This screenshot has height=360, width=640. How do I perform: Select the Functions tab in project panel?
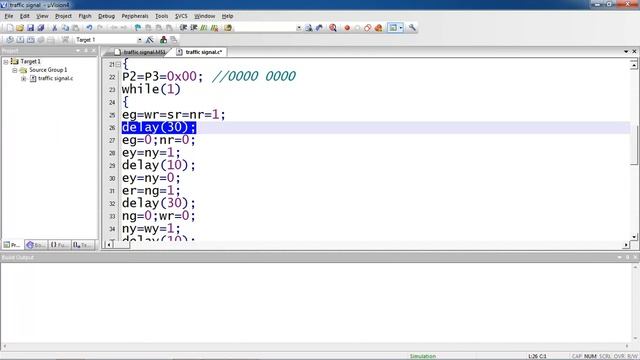[60, 245]
